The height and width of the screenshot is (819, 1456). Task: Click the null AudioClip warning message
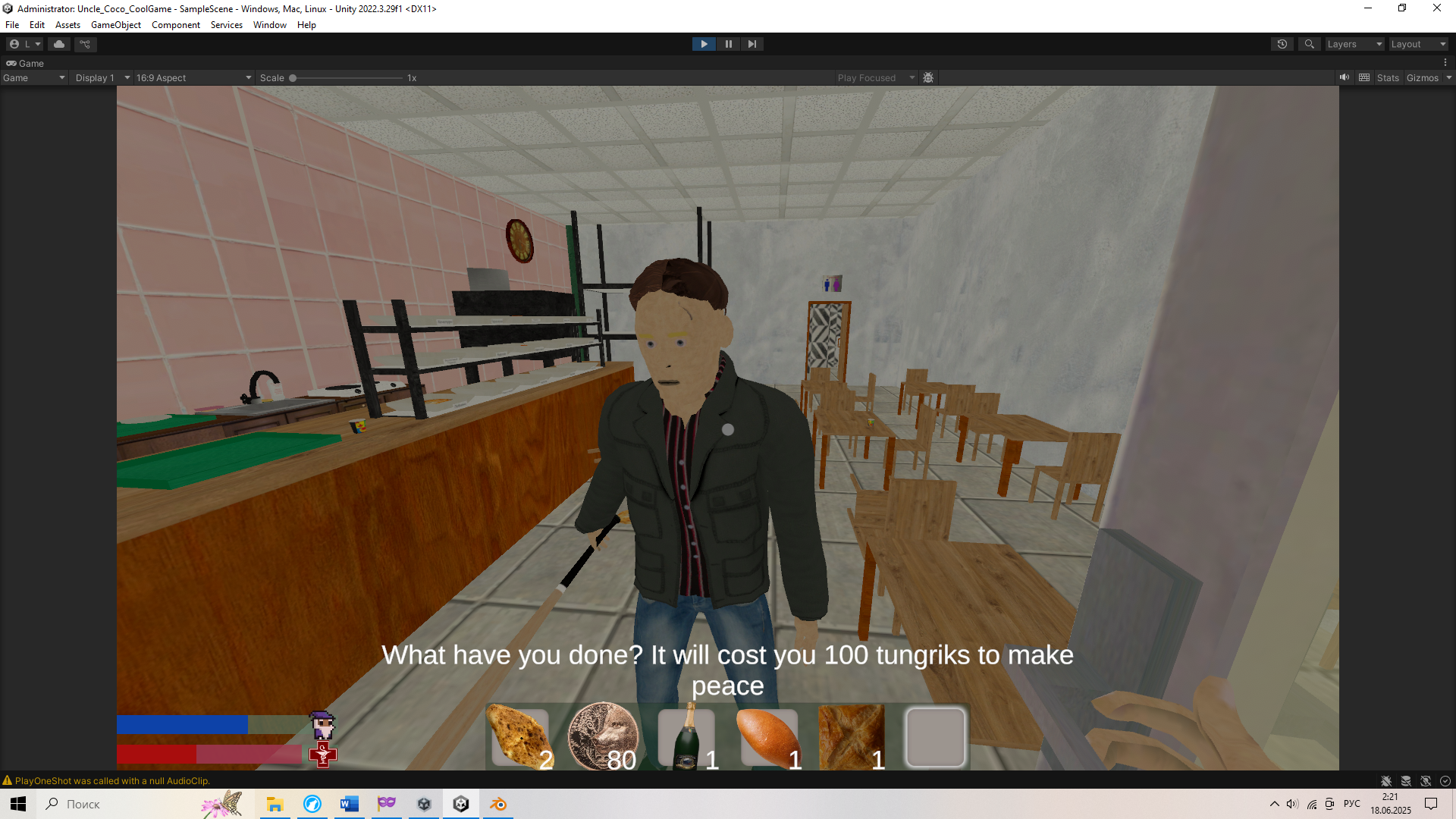112,780
